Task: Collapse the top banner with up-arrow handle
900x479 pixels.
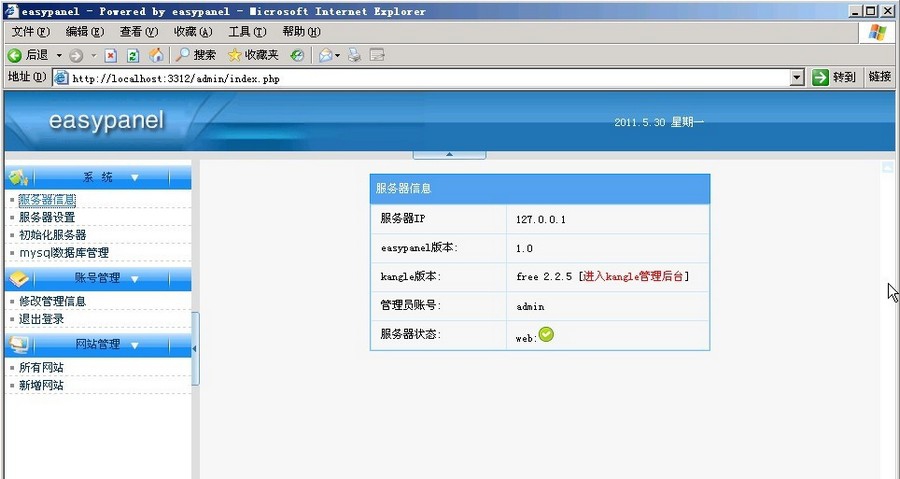Action: 449,154
